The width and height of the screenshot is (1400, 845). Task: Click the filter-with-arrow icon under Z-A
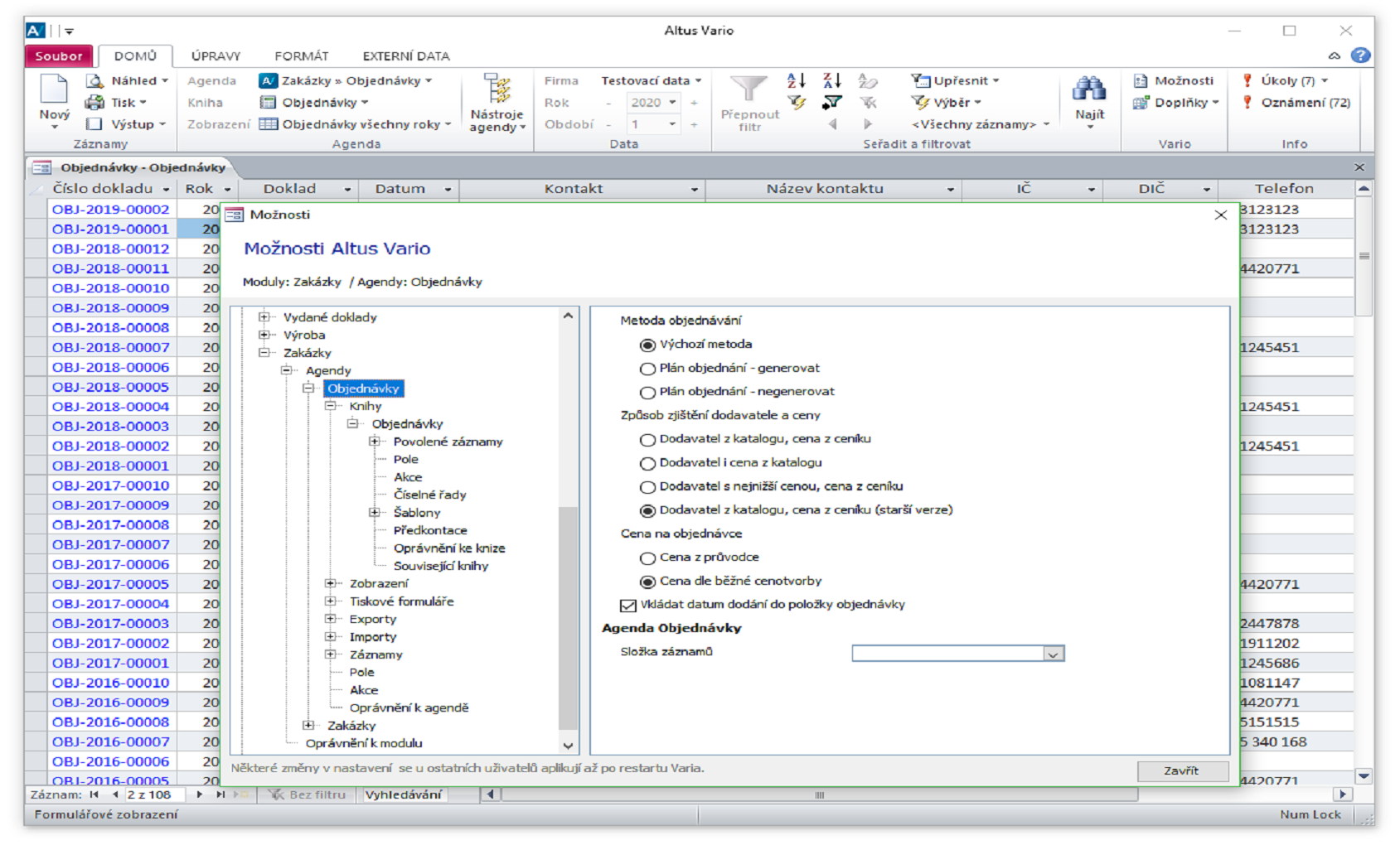(x=832, y=102)
